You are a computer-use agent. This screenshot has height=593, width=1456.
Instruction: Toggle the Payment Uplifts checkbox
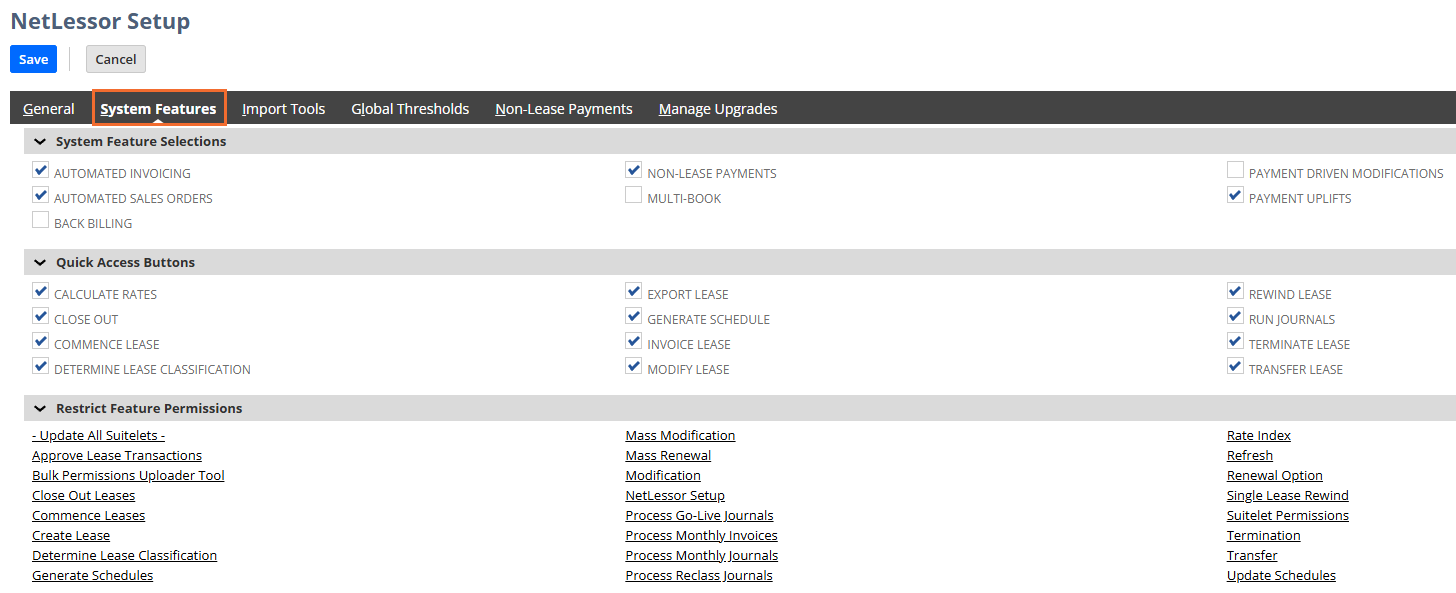[x=1236, y=196]
